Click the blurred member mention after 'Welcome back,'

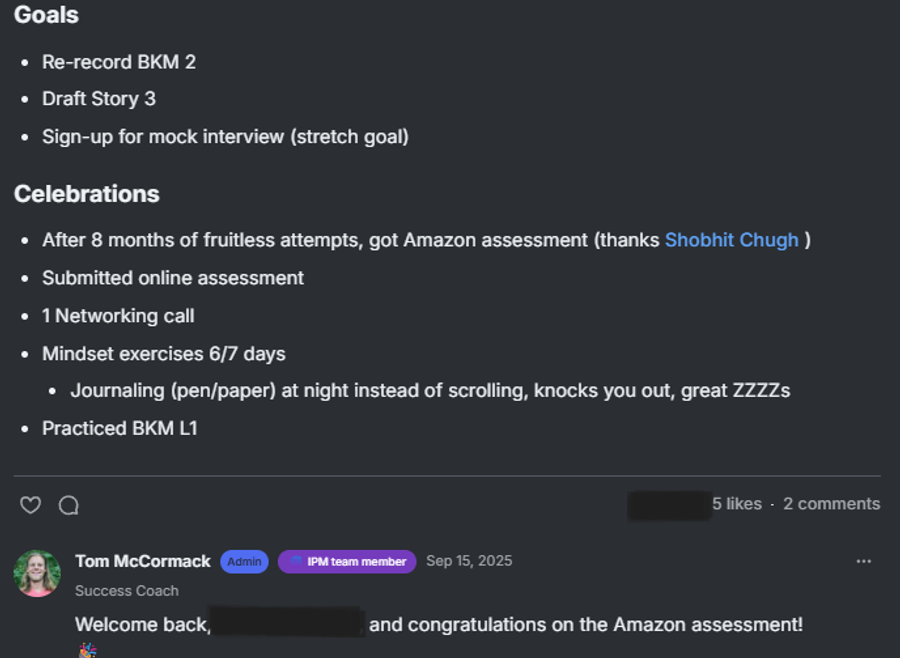click(x=288, y=623)
